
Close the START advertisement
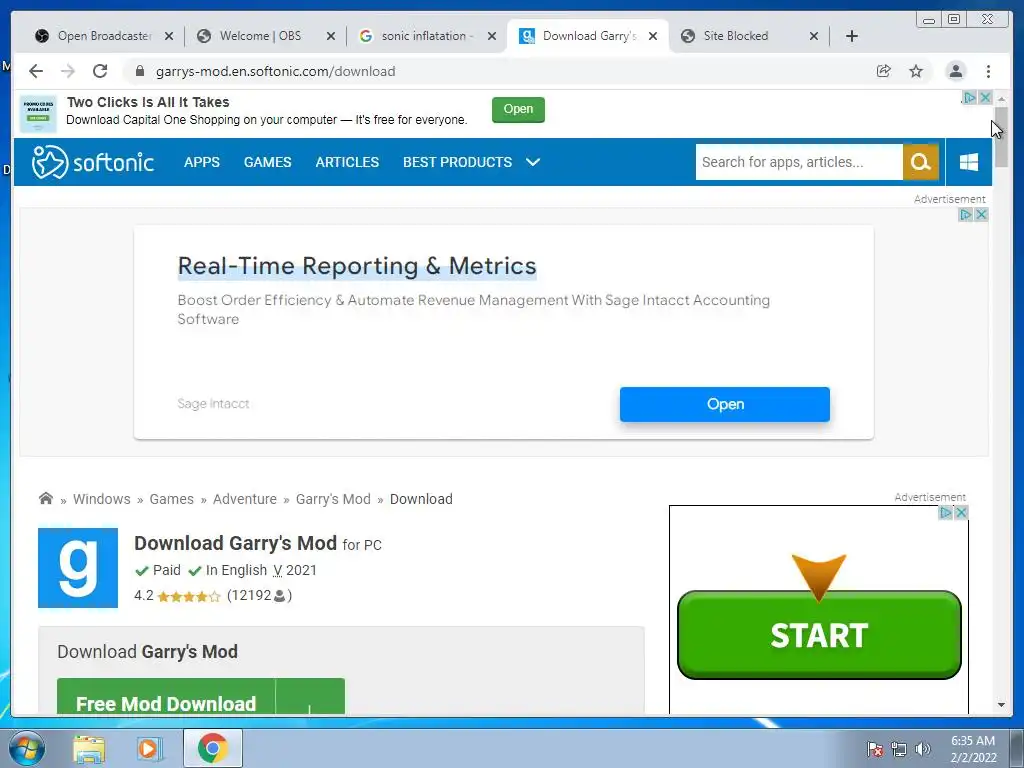pos(961,513)
